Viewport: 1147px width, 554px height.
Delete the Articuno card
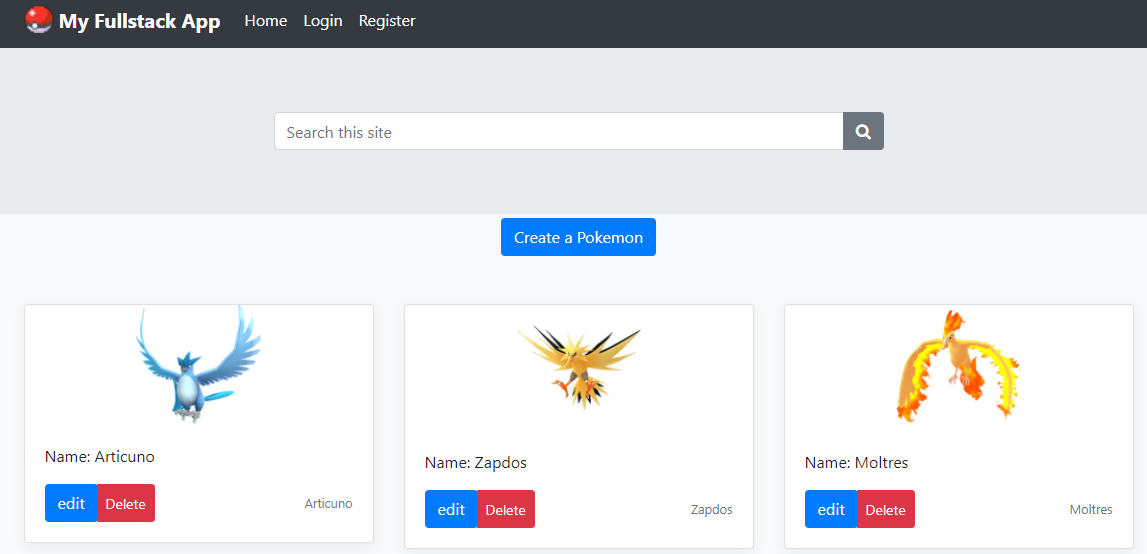coord(126,504)
